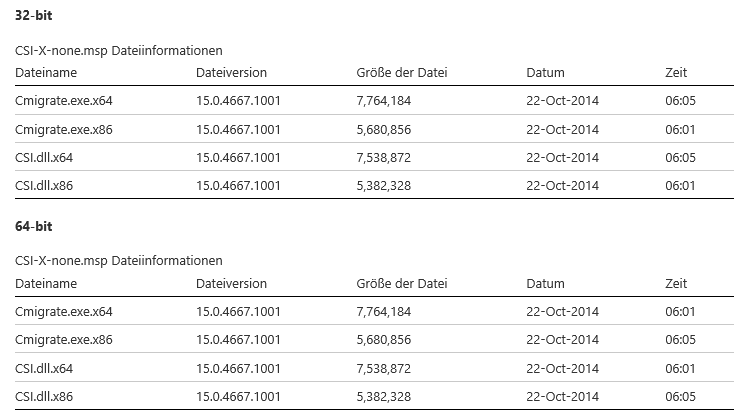Click file size 5,680,856 in 64-bit table

pos(384,340)
